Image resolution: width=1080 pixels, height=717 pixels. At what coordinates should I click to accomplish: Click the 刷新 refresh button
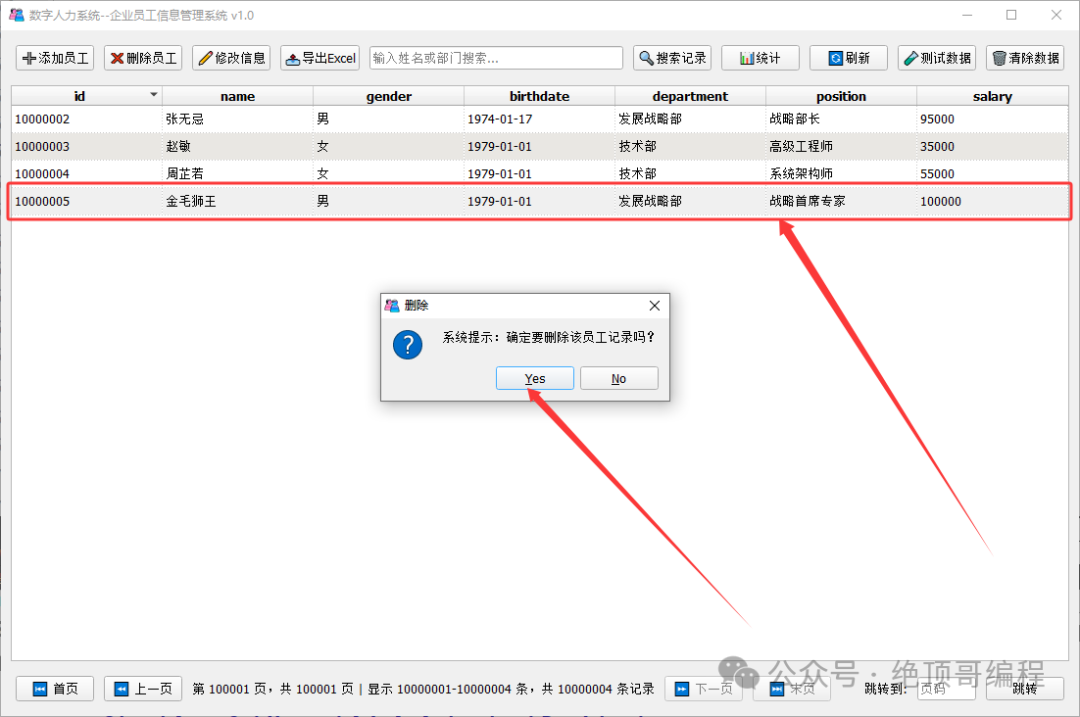click(x=849, y=58)
